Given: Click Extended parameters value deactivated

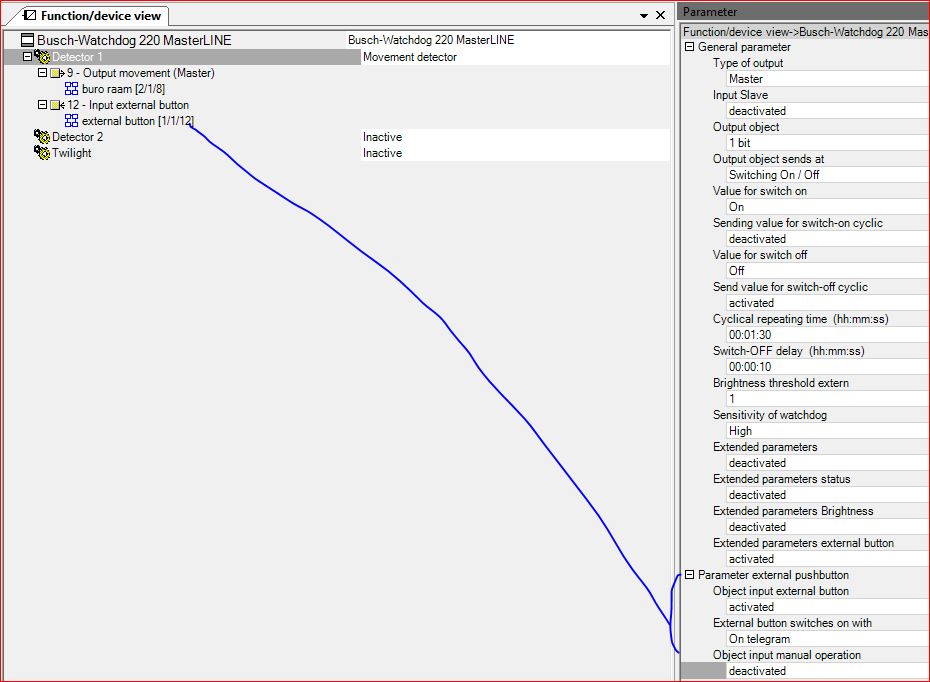Looking at the screenshot, I should (828, 463).
